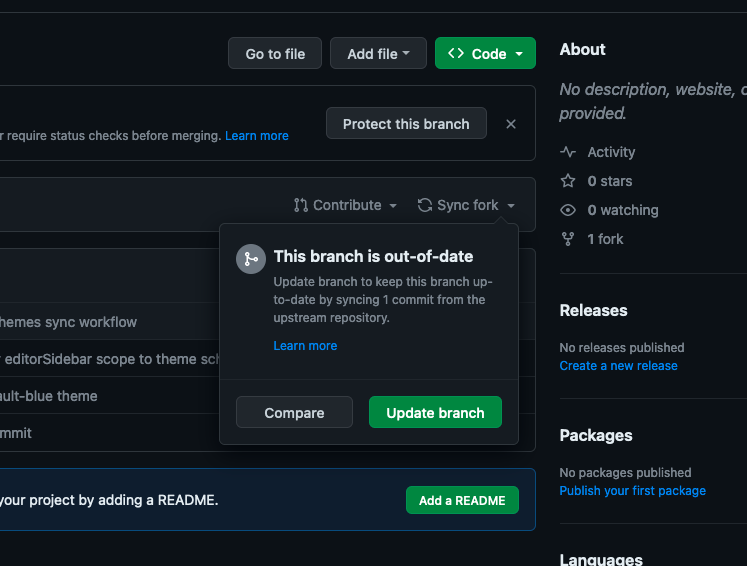Click the Contribute pull request icon
747x566 pixels.
point(301,205)
